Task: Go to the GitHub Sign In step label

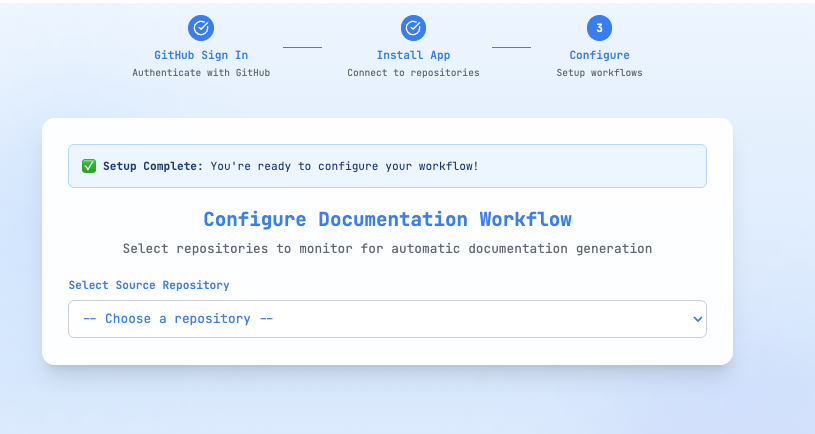Action: pos(201,55)
